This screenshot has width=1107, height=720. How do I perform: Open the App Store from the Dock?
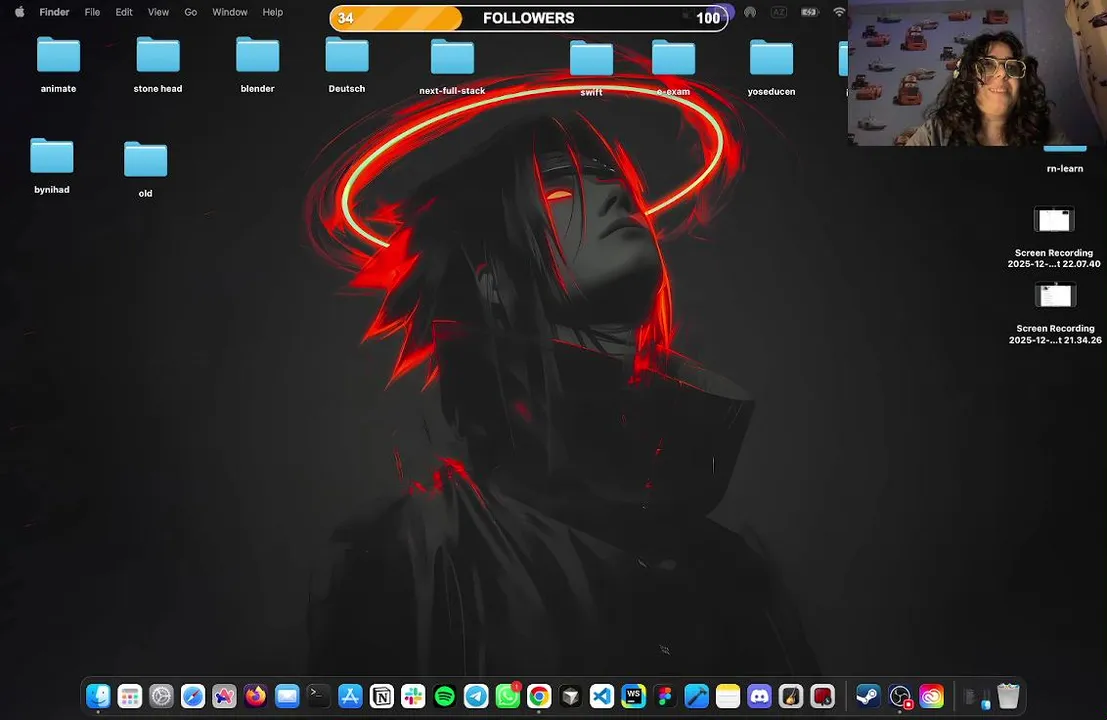350,697
